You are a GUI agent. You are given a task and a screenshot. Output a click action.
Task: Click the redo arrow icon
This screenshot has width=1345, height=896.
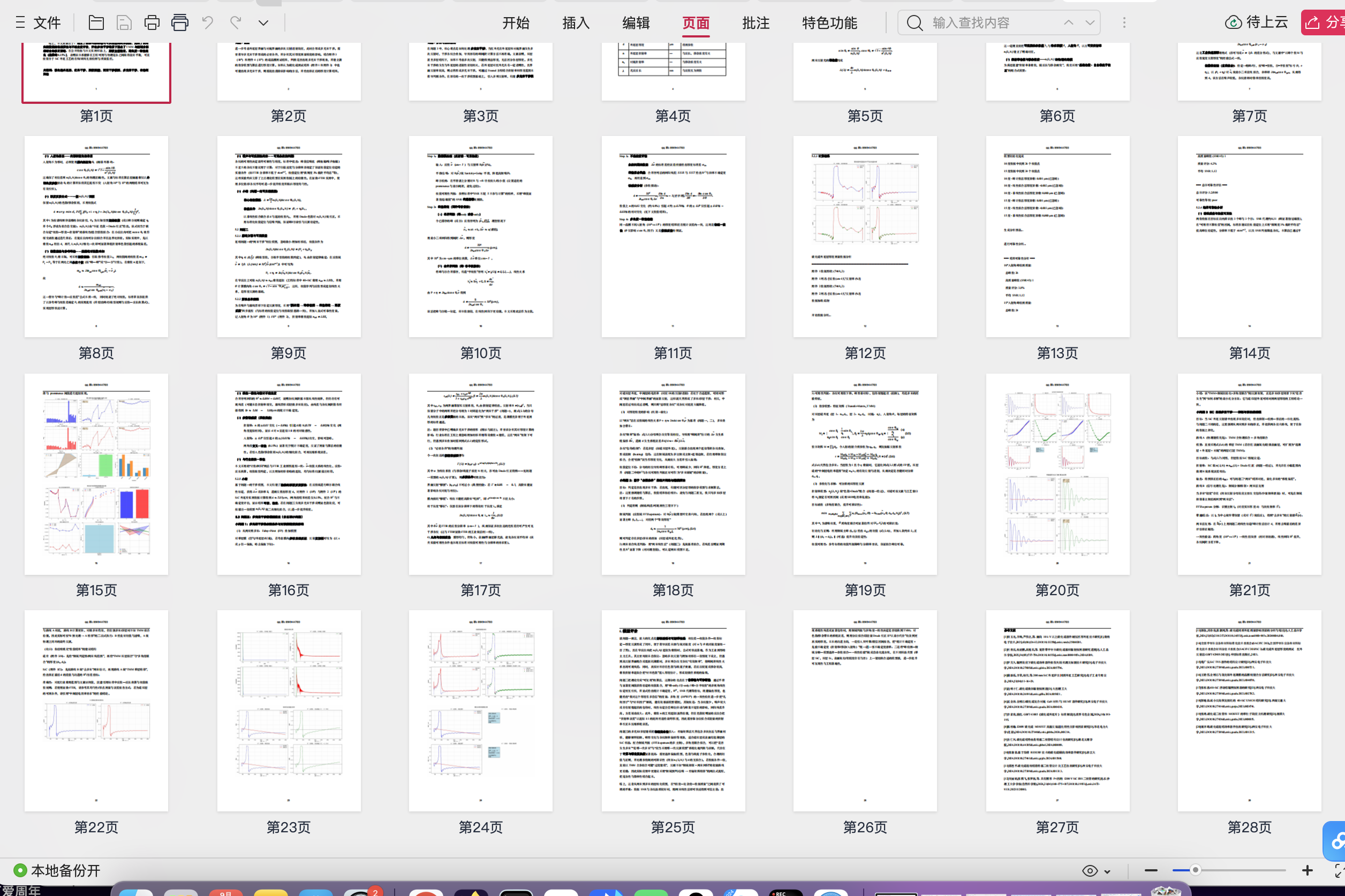(x=236, y=23)
